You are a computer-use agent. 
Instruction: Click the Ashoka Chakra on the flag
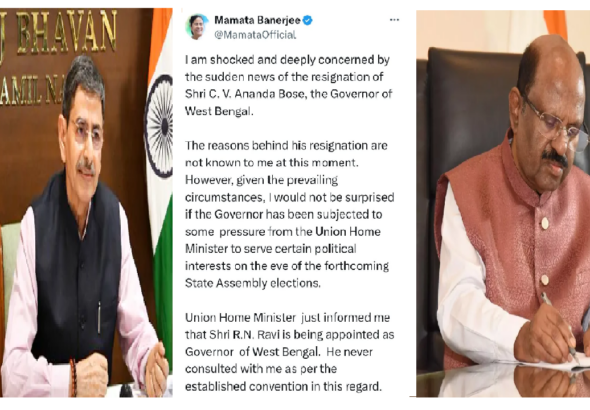(159, 126)
